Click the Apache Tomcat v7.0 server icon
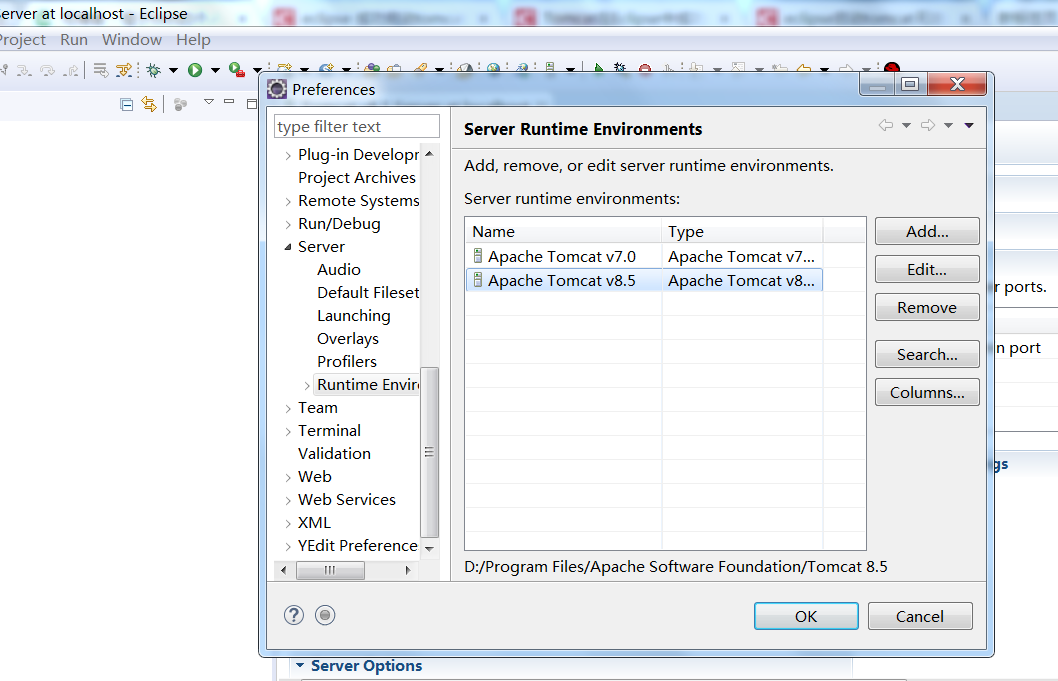 click(478, 256)
